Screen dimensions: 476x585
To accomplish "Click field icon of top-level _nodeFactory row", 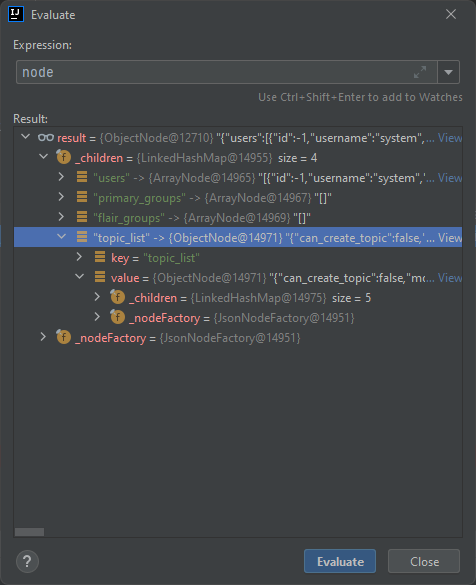I will (63, 337).
